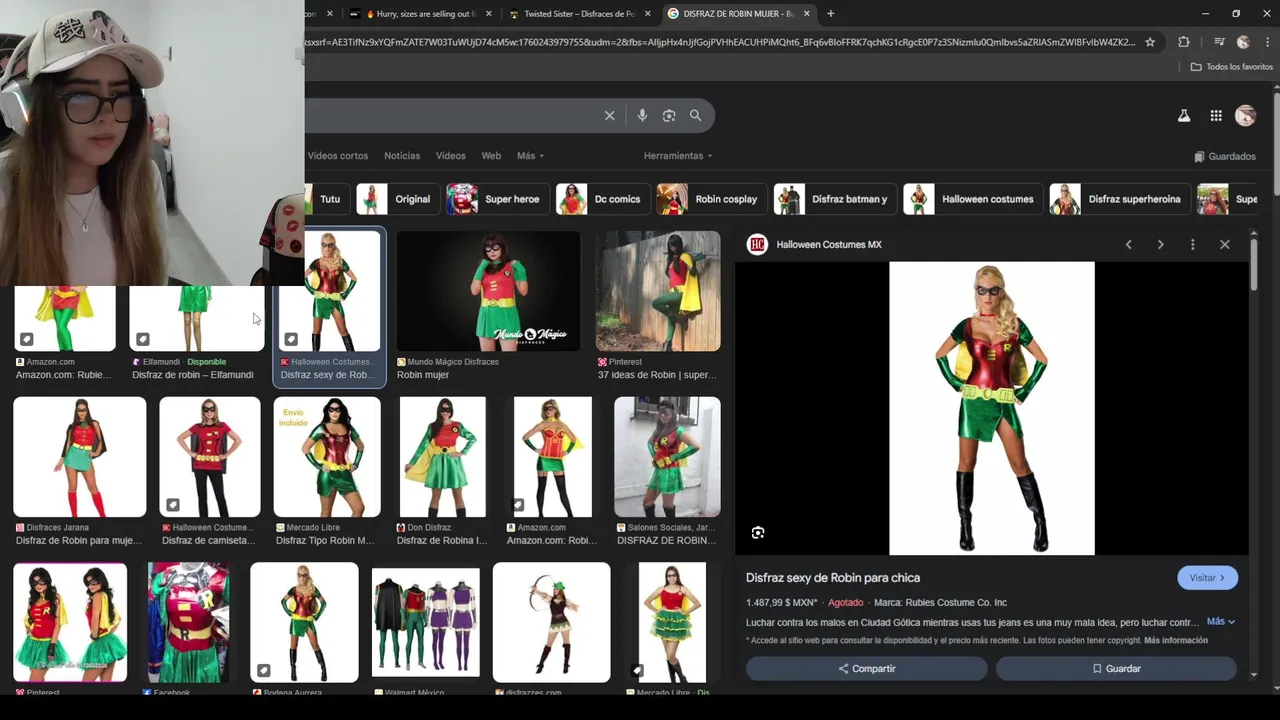Select the Halloween costumes filter chip
The image size is (1280, 720).
pyautogui.click(x=972, y=199)
